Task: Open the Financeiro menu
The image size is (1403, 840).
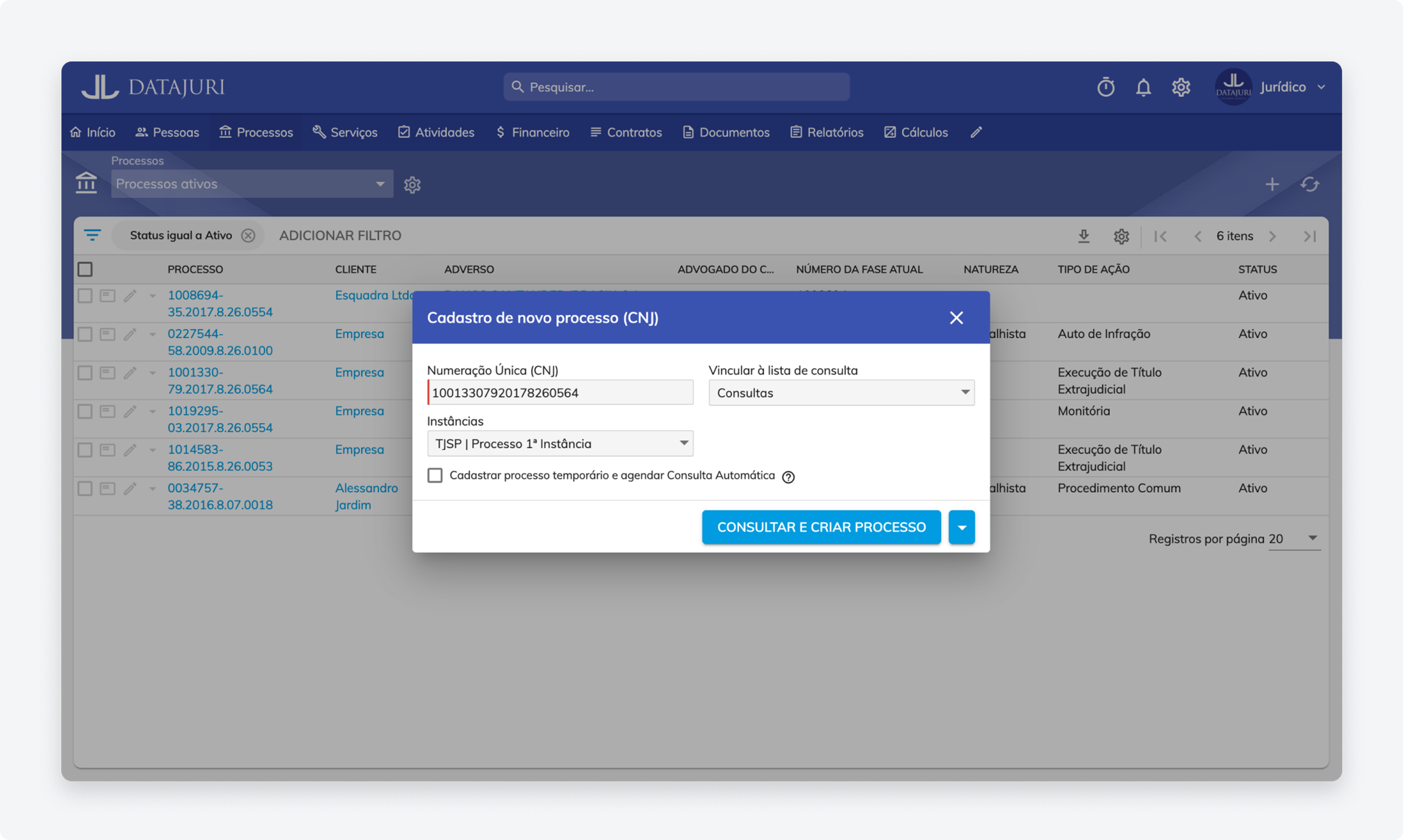Action: (x=533, y=132)
